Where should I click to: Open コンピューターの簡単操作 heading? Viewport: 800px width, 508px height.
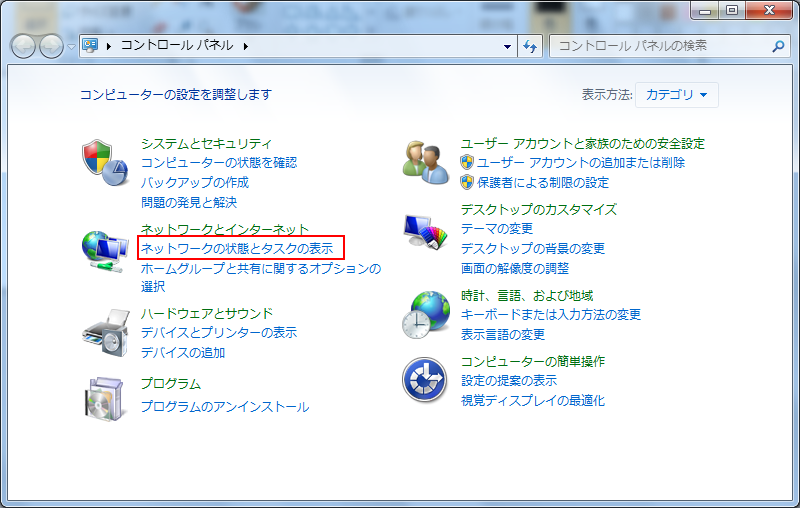[533, 361]
